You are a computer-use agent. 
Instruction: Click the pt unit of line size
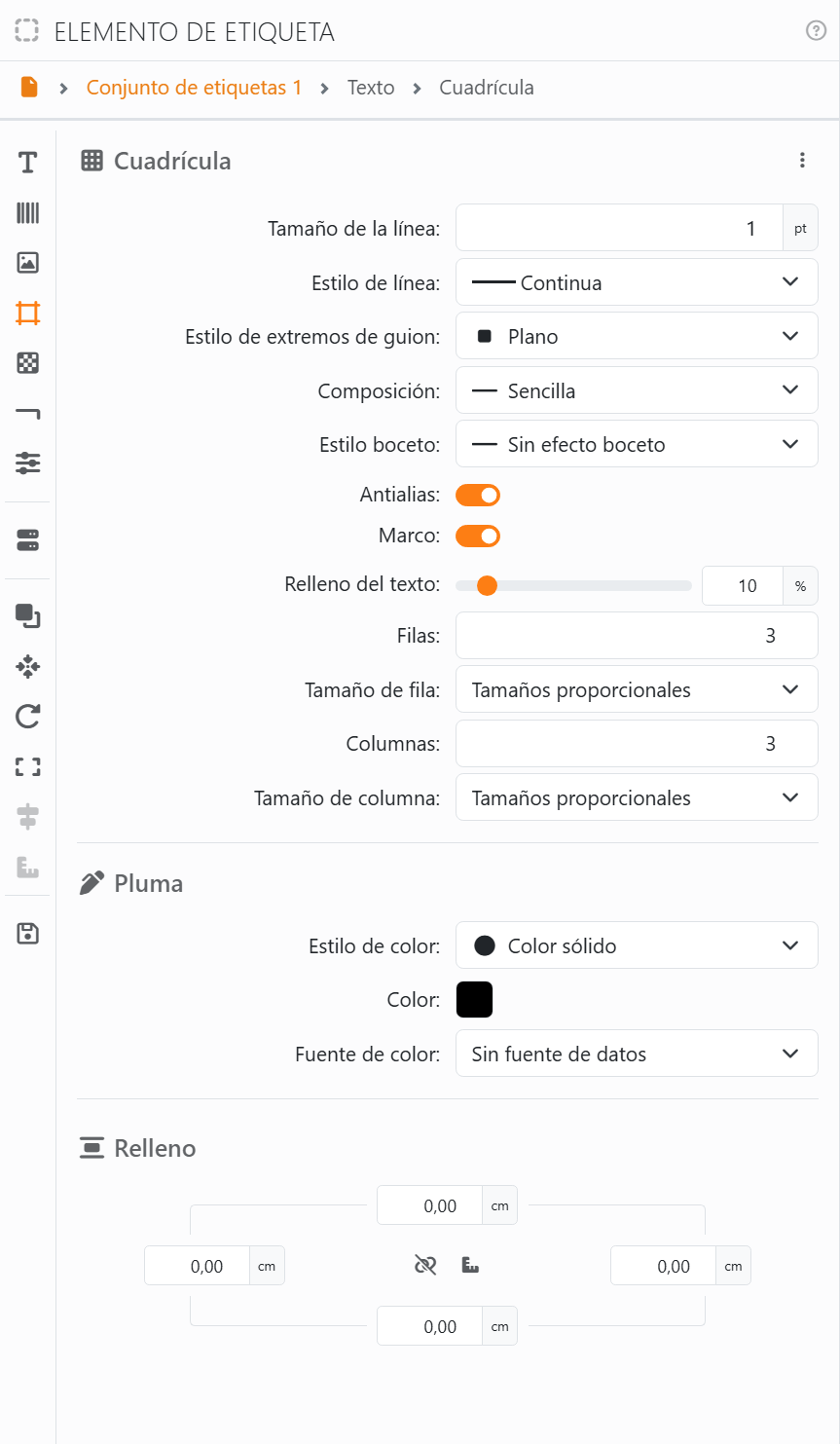pos(800,229)
